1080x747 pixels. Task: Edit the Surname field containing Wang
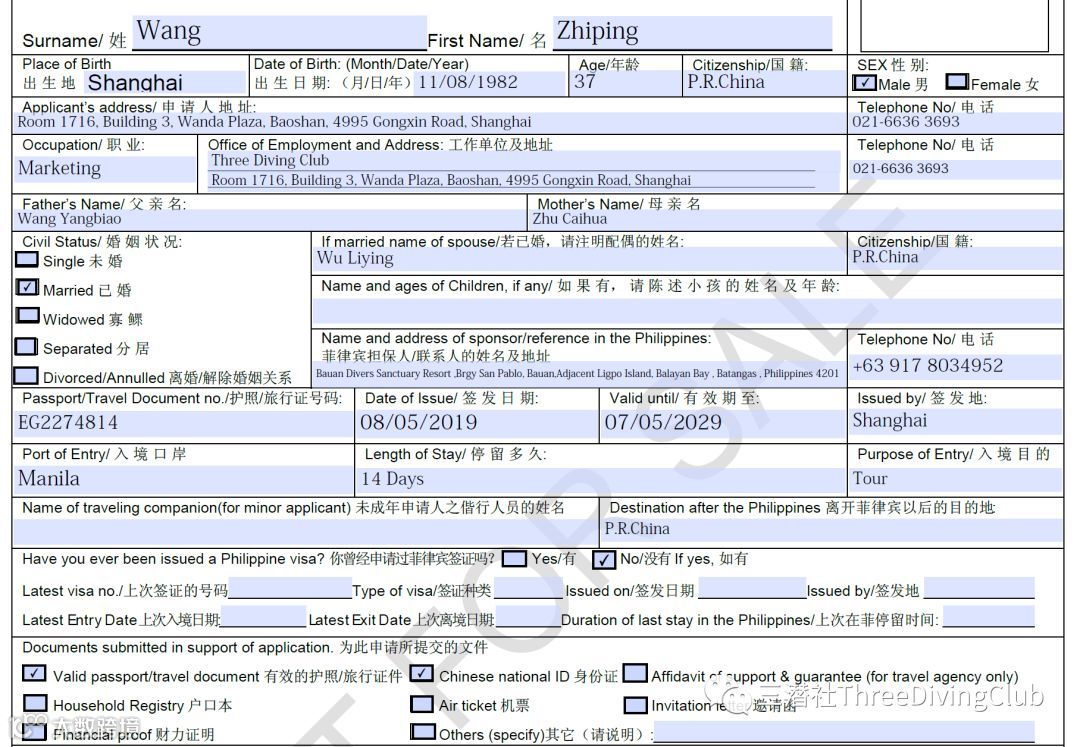(x=279, y=32)
